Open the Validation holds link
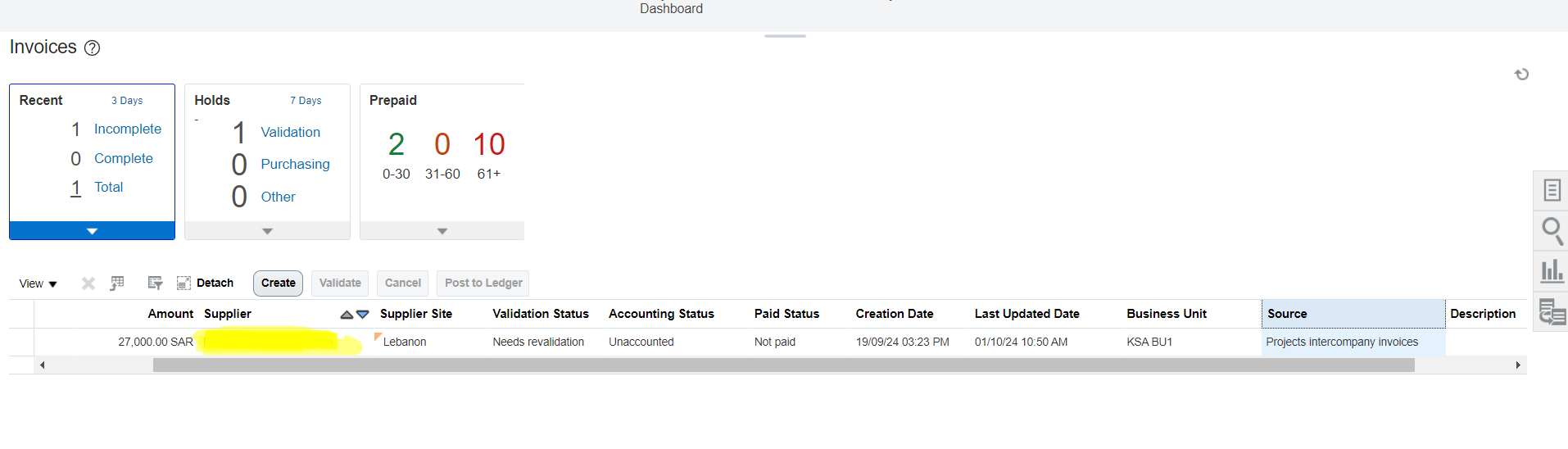Screen dimensions: 1568x449 pyautogui.click(x=290, y=132)
